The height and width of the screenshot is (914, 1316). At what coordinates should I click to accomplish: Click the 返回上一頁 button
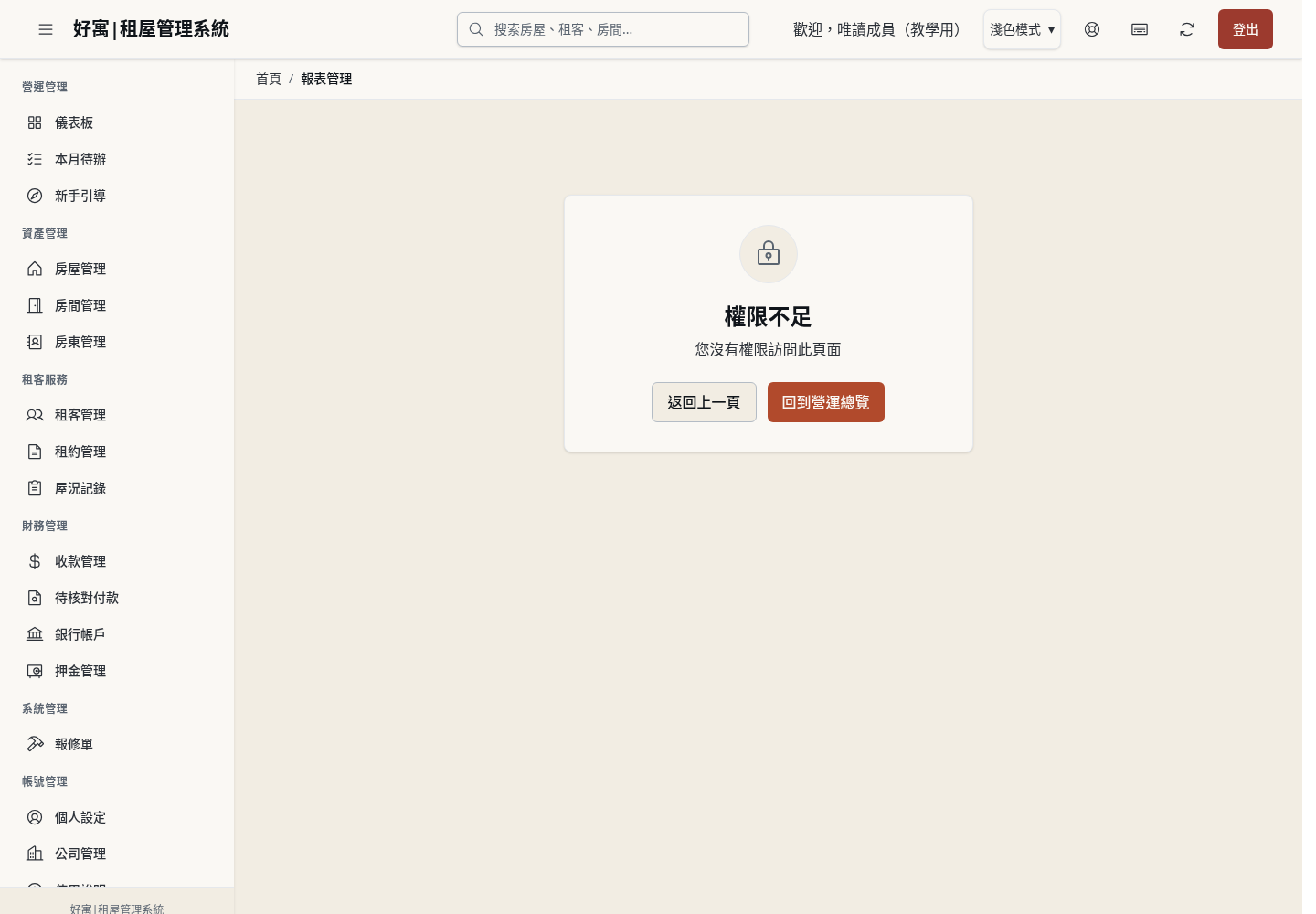point(704,402)
